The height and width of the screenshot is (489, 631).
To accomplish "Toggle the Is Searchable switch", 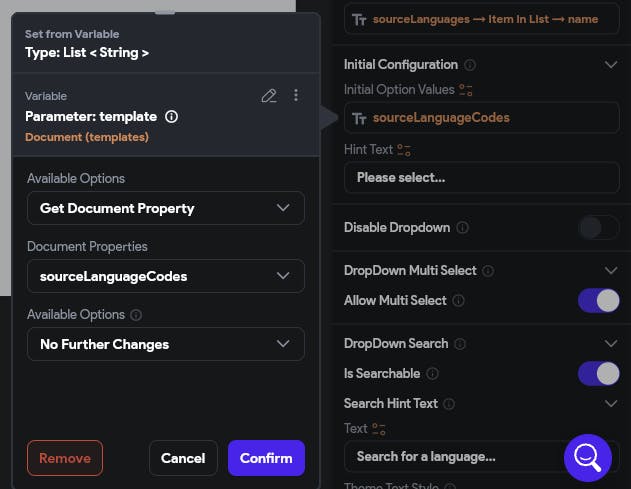I will point(598,373).
